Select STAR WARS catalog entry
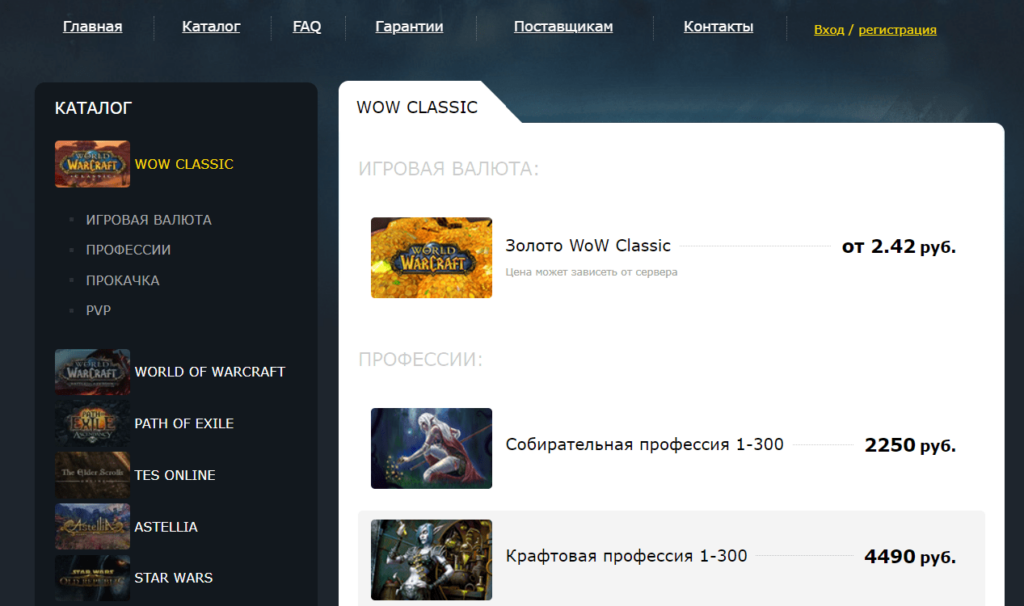 [x=173, y=578]
